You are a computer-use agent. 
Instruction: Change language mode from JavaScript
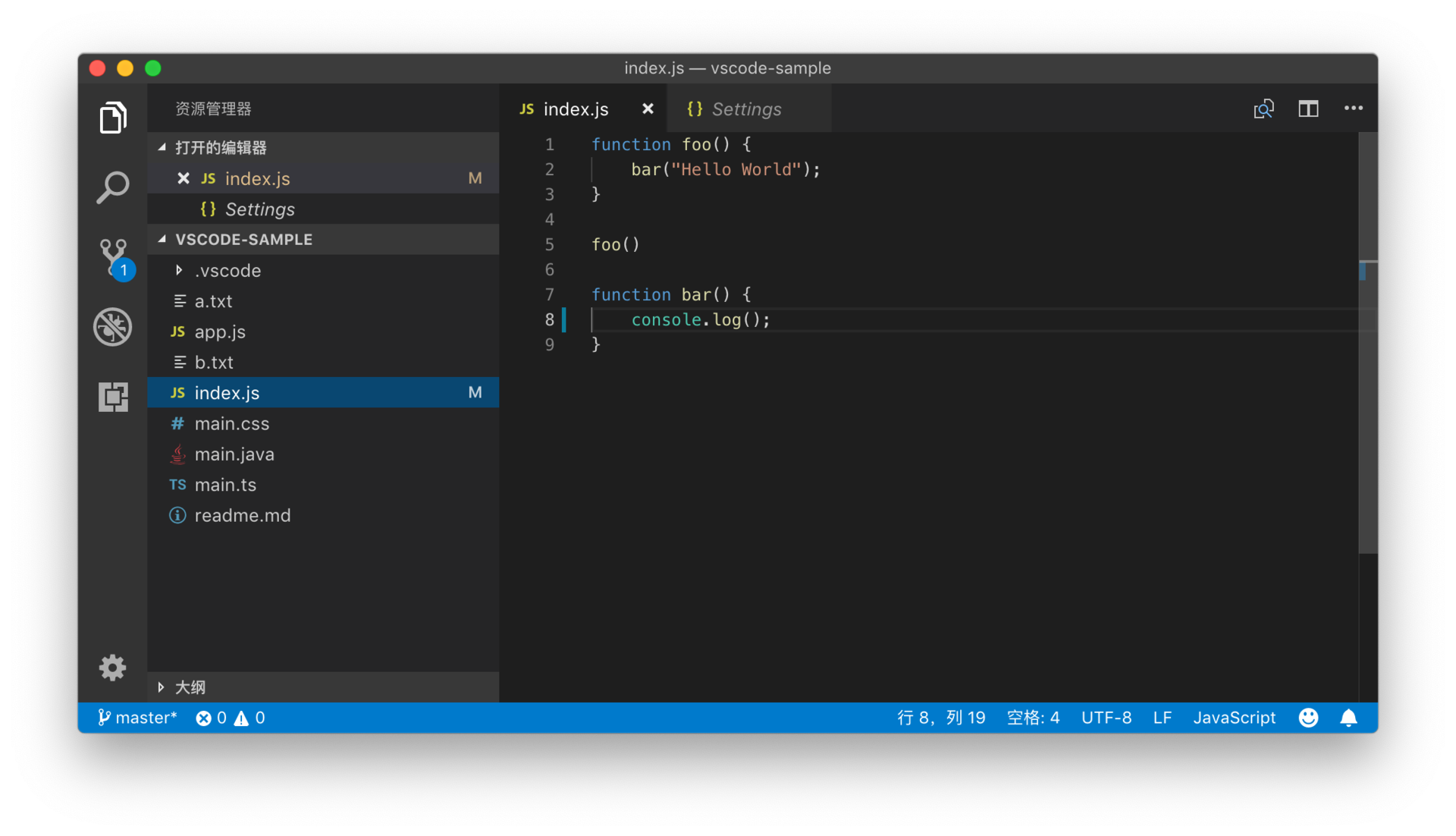[1234, 718]
